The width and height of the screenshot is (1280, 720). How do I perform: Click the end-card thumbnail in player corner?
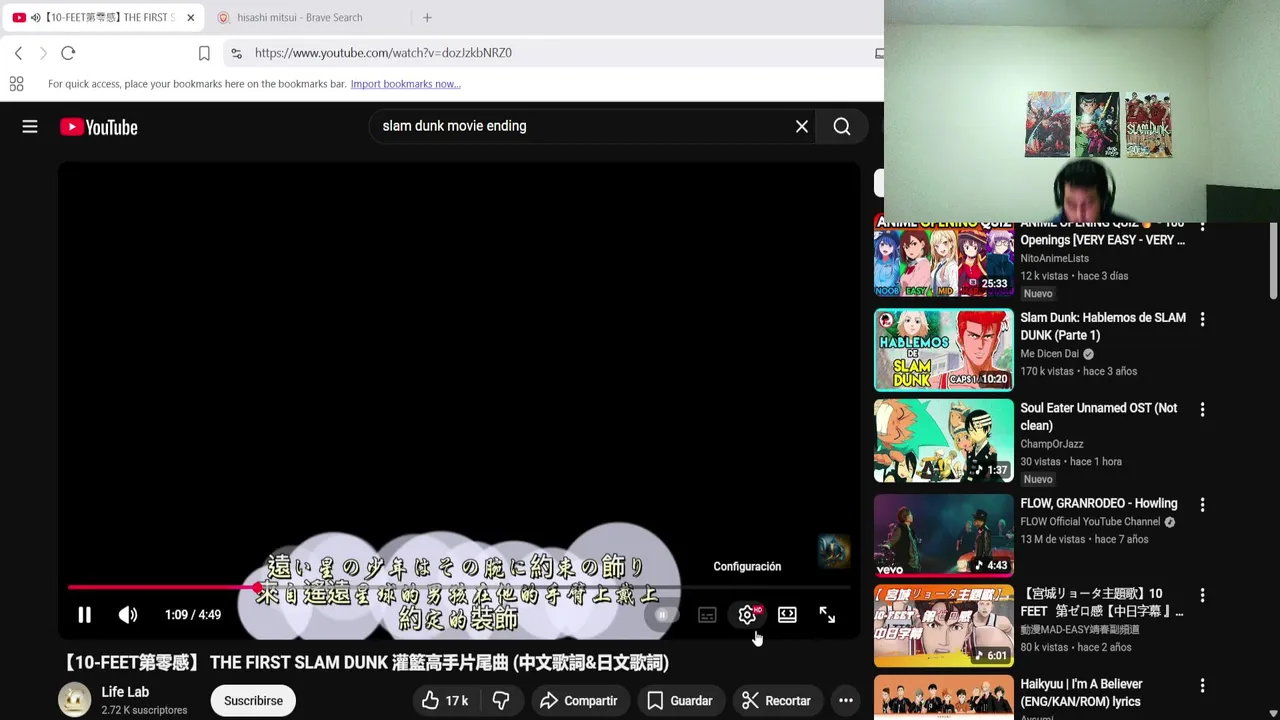[834, 550]
